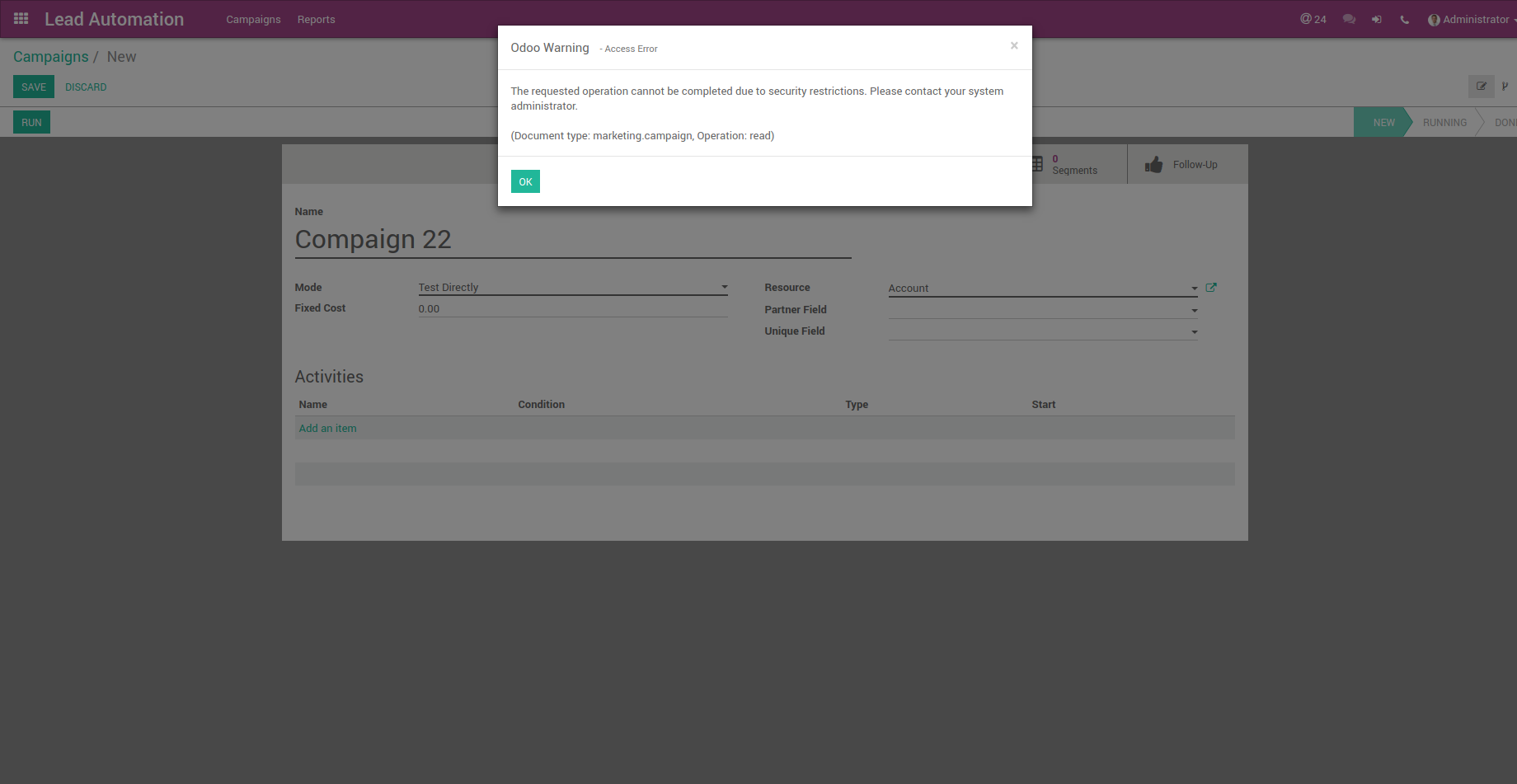Click OK in the Access Error dialog
Viewport: 1517px width, 784px height.
click(x=525, y=181)
